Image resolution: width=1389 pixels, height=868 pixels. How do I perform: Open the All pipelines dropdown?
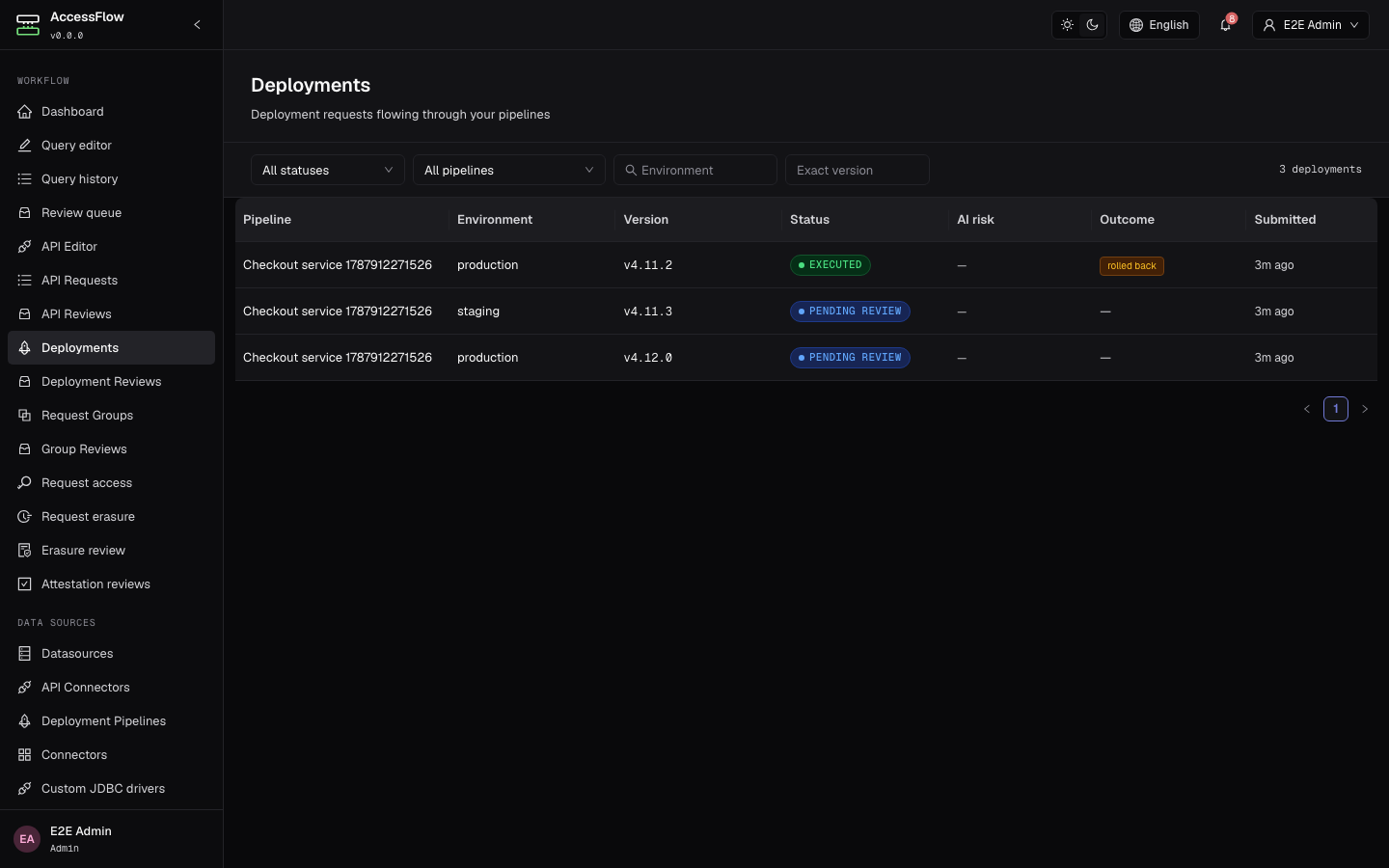click(509, 170)
